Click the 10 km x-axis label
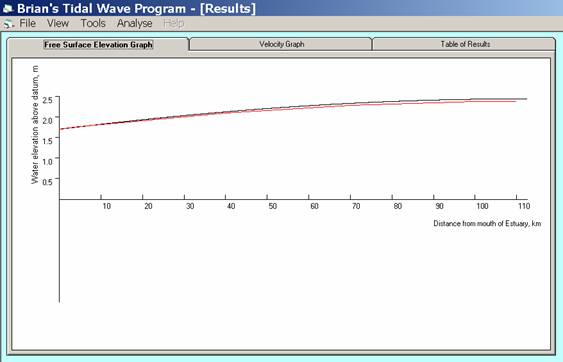This screenshot has width=563, height=362. point(107,206)
